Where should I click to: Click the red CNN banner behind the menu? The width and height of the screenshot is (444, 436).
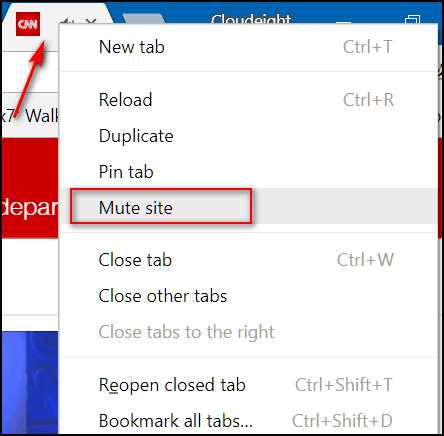(x=30, y=188)
